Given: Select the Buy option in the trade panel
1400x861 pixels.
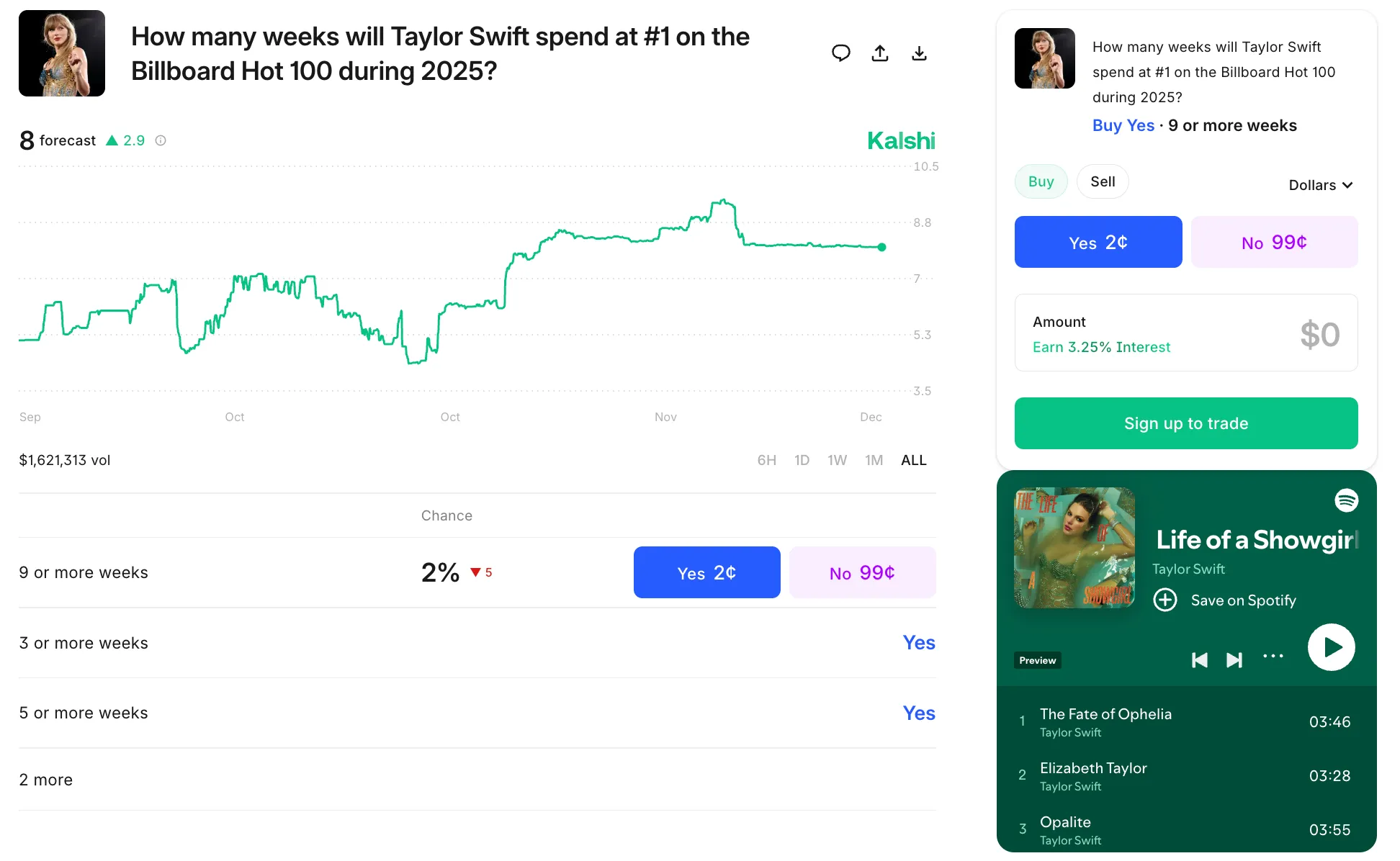Looking at the screenshot, I should pos(1041,181).
